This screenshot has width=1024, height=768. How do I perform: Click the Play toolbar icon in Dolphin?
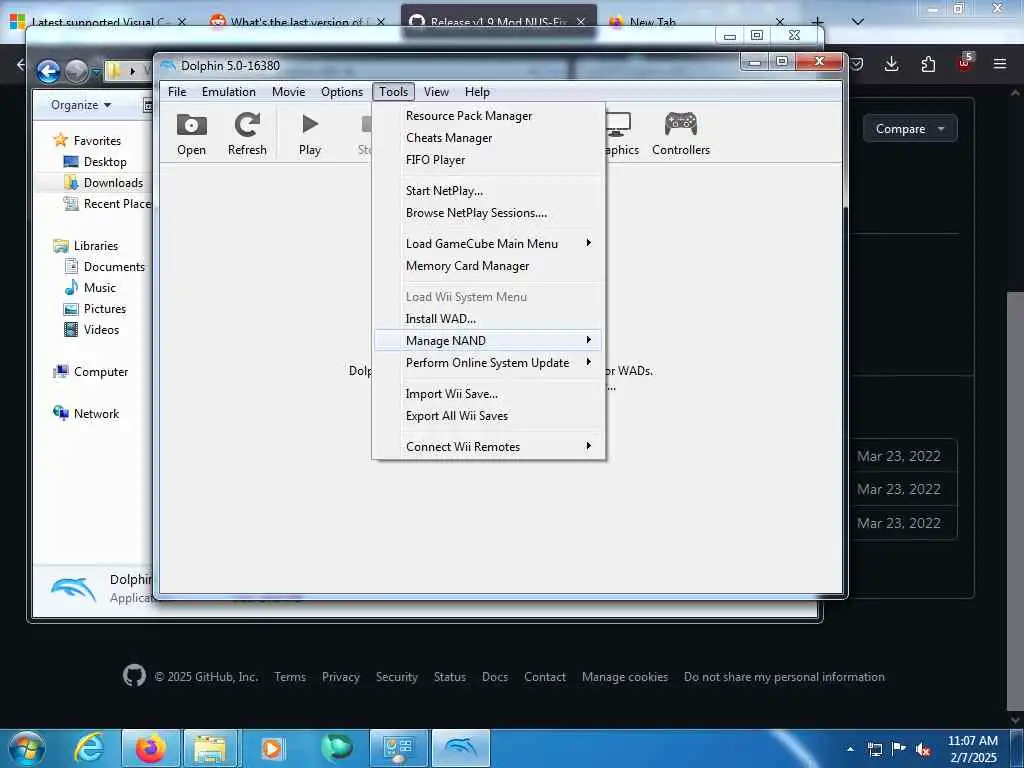(x=310, y=134)
